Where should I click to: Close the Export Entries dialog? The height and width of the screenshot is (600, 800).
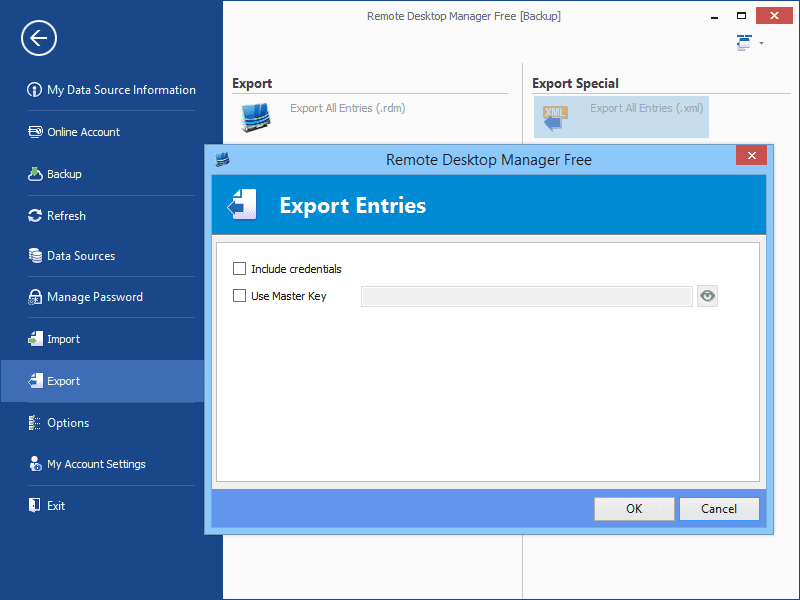click(x=751, y=156)
